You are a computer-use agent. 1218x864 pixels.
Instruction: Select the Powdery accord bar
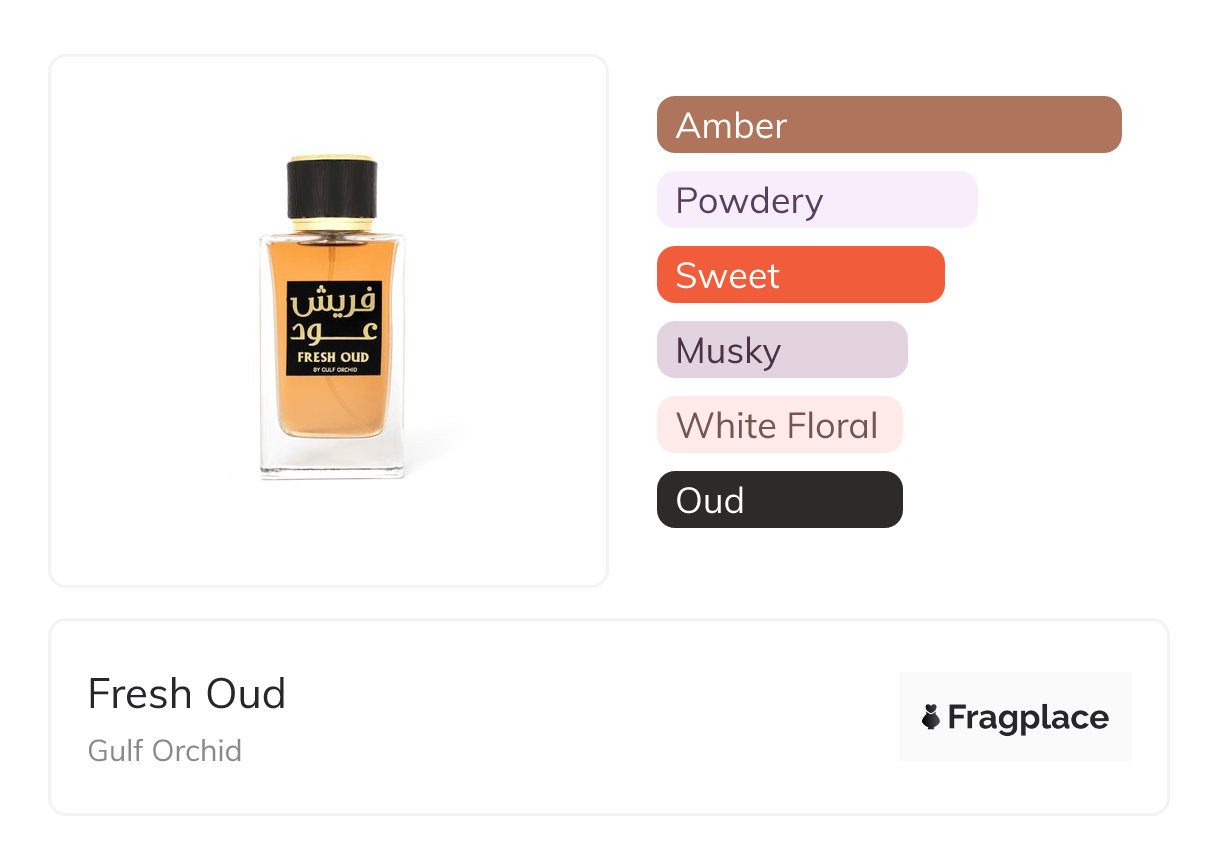[816, 200]
